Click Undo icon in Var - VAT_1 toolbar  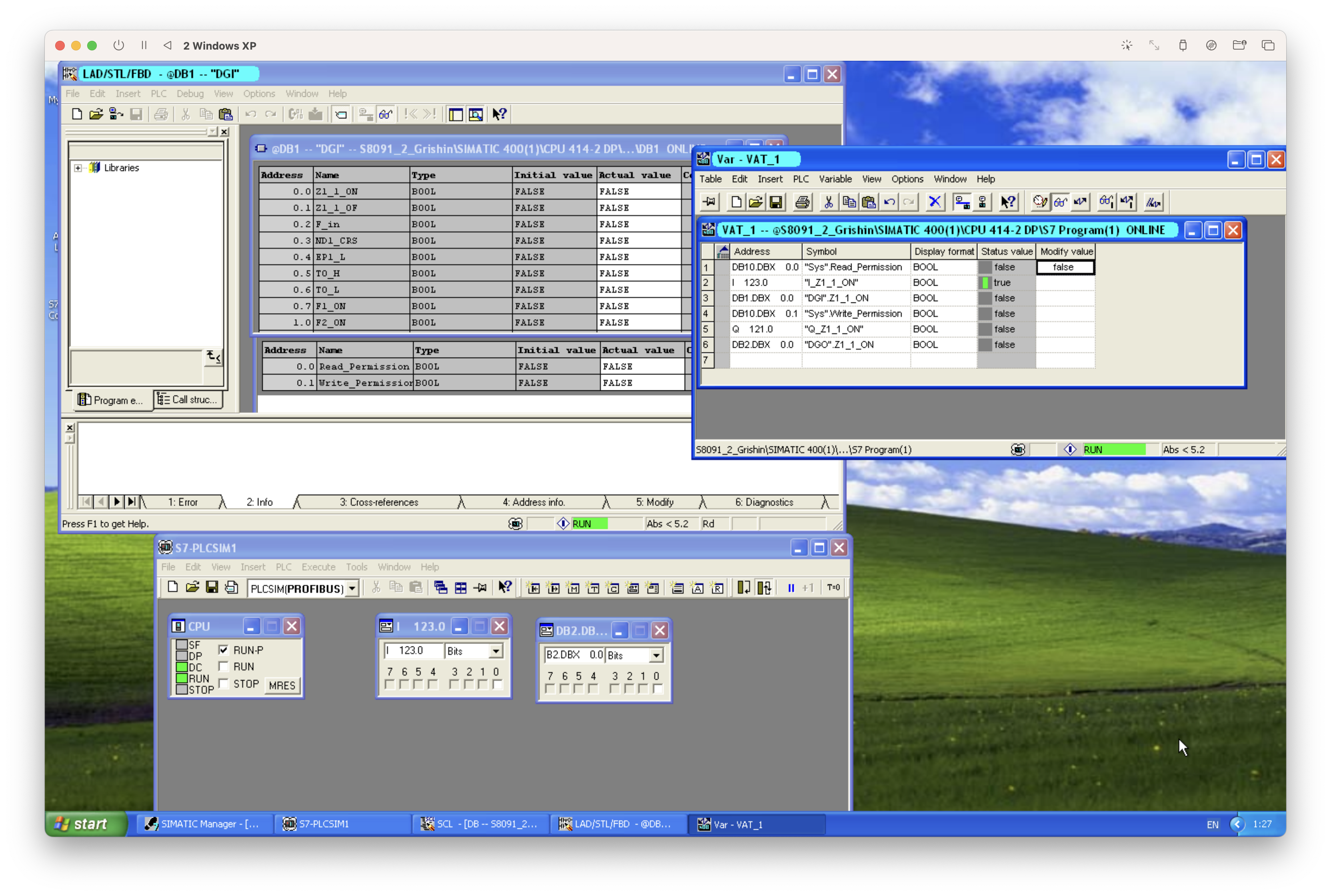(x=889, y=202)
